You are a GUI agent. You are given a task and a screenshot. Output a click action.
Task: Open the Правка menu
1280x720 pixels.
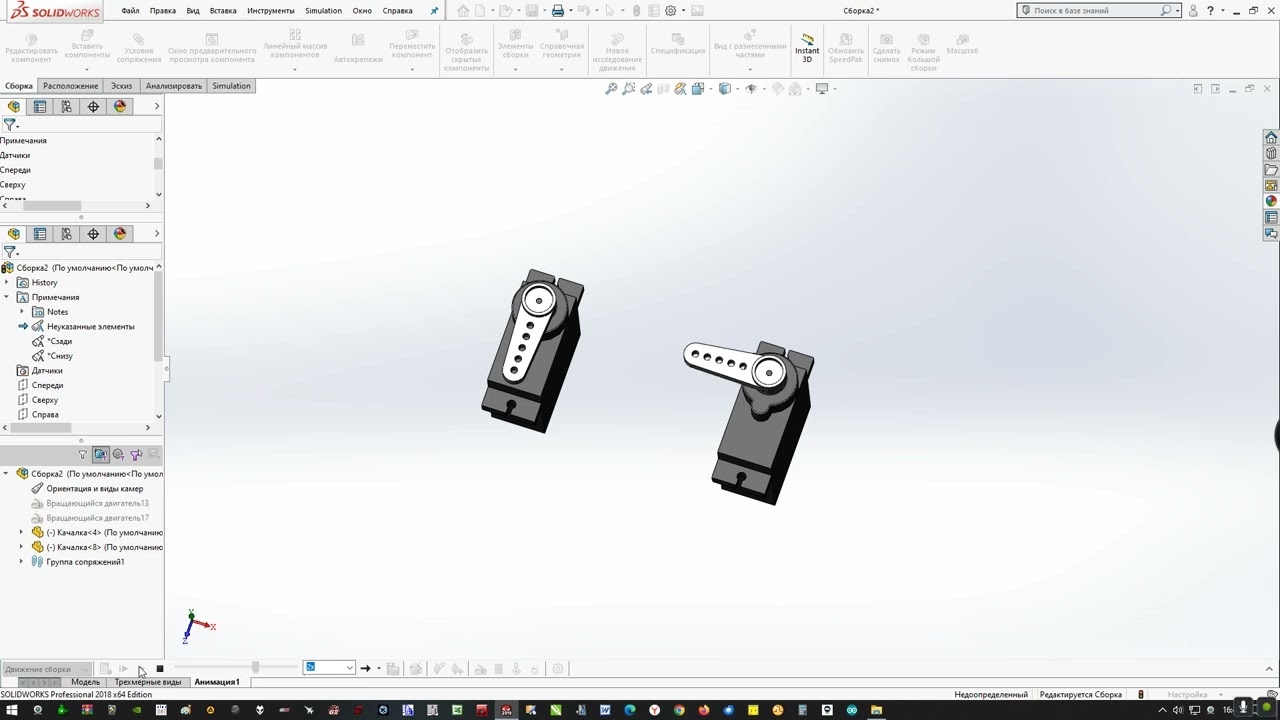click(x=162, y=10)
